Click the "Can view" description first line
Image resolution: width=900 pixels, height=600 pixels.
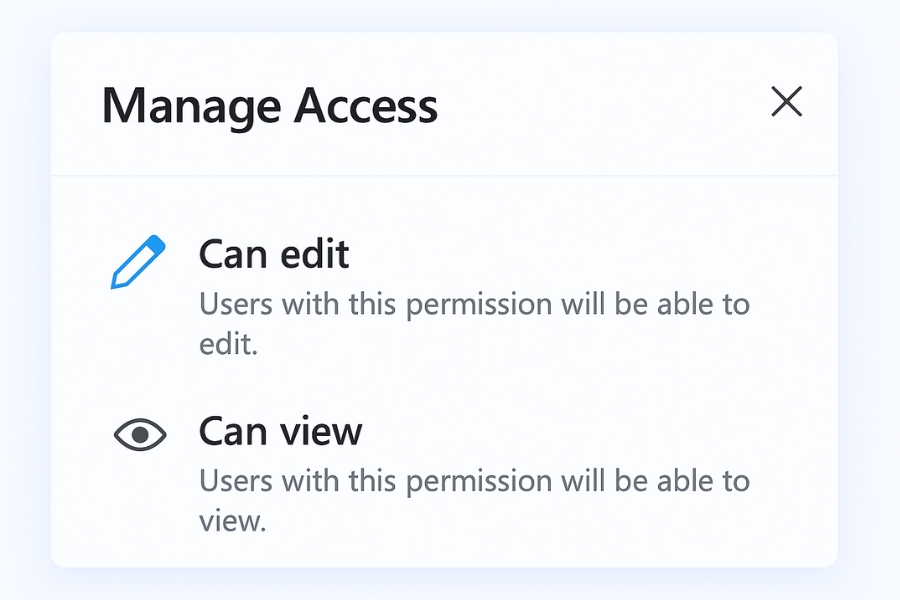click(474, 481)
